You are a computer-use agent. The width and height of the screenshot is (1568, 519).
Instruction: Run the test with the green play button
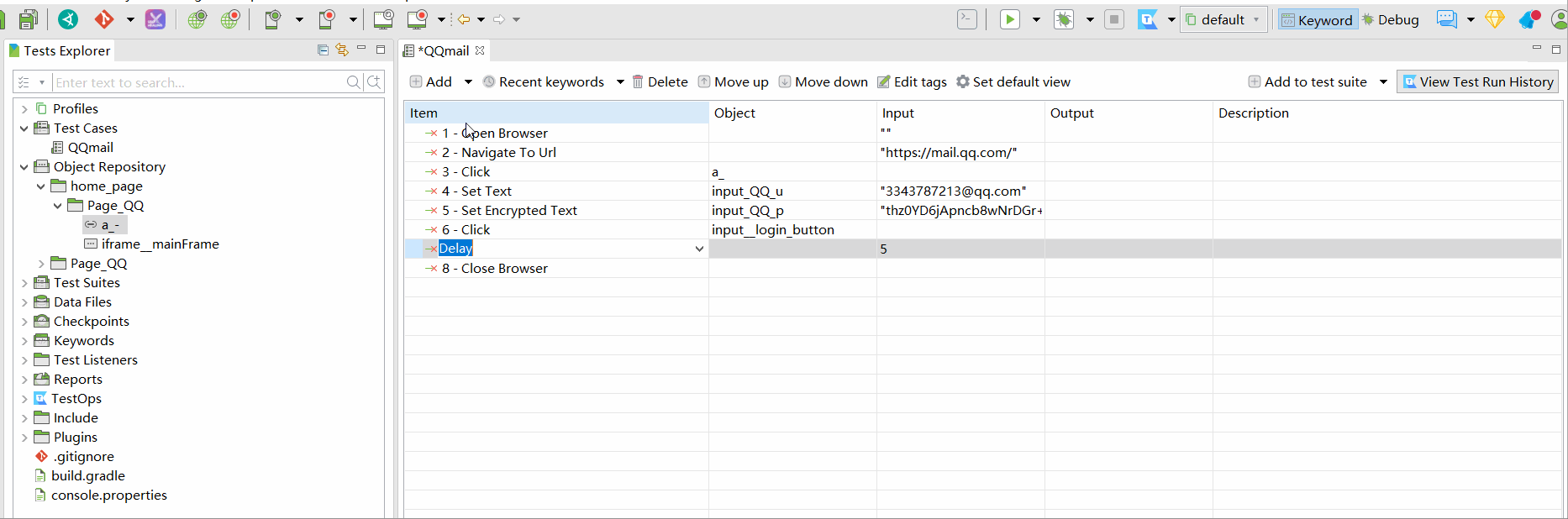tap(1010, 19)
